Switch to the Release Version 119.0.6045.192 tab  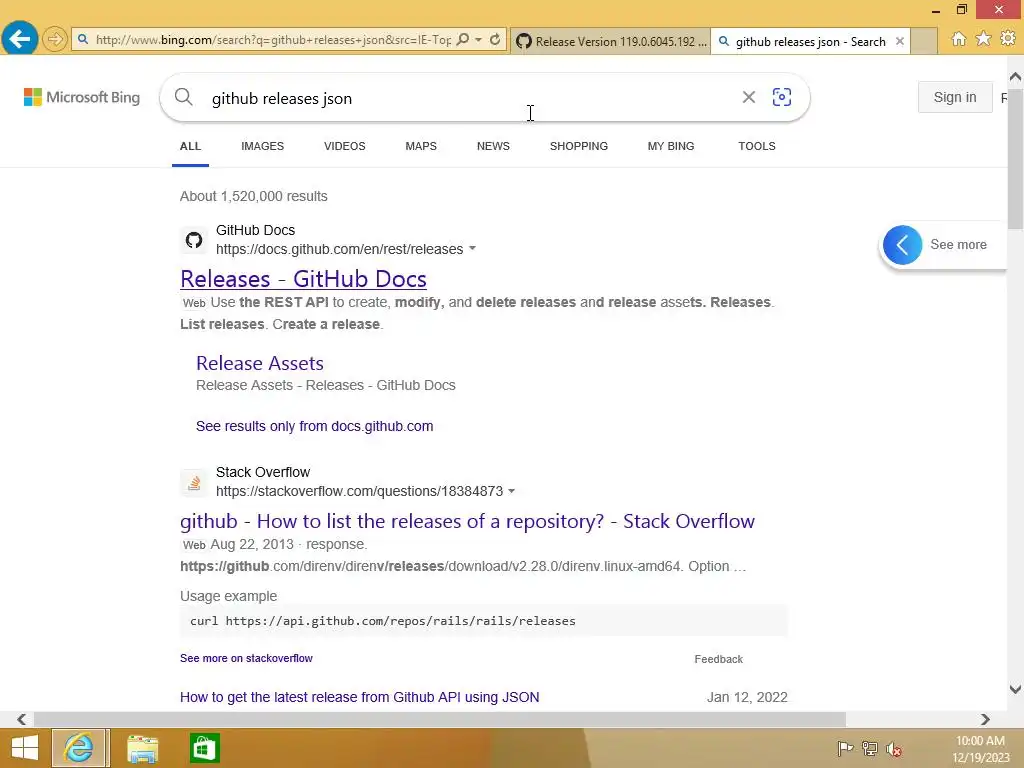tap(611, 41)
